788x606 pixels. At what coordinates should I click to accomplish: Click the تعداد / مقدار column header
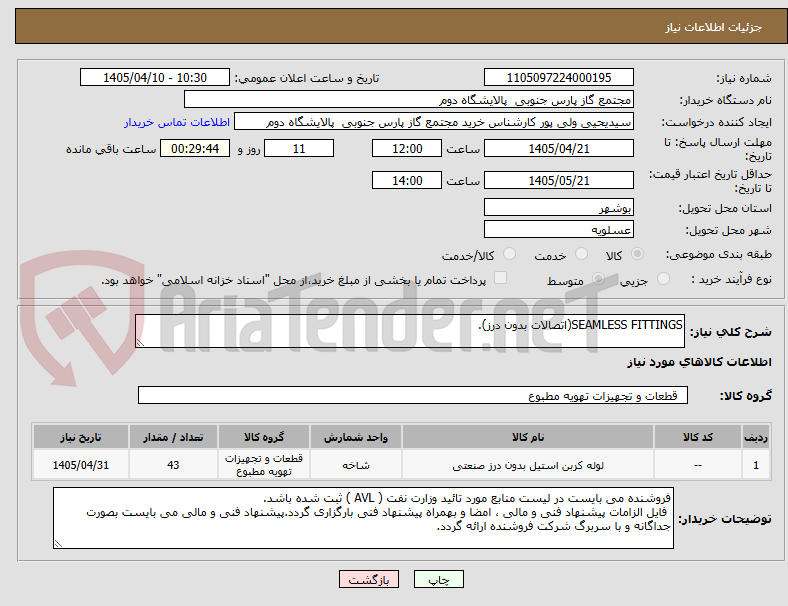coord(173,437)
